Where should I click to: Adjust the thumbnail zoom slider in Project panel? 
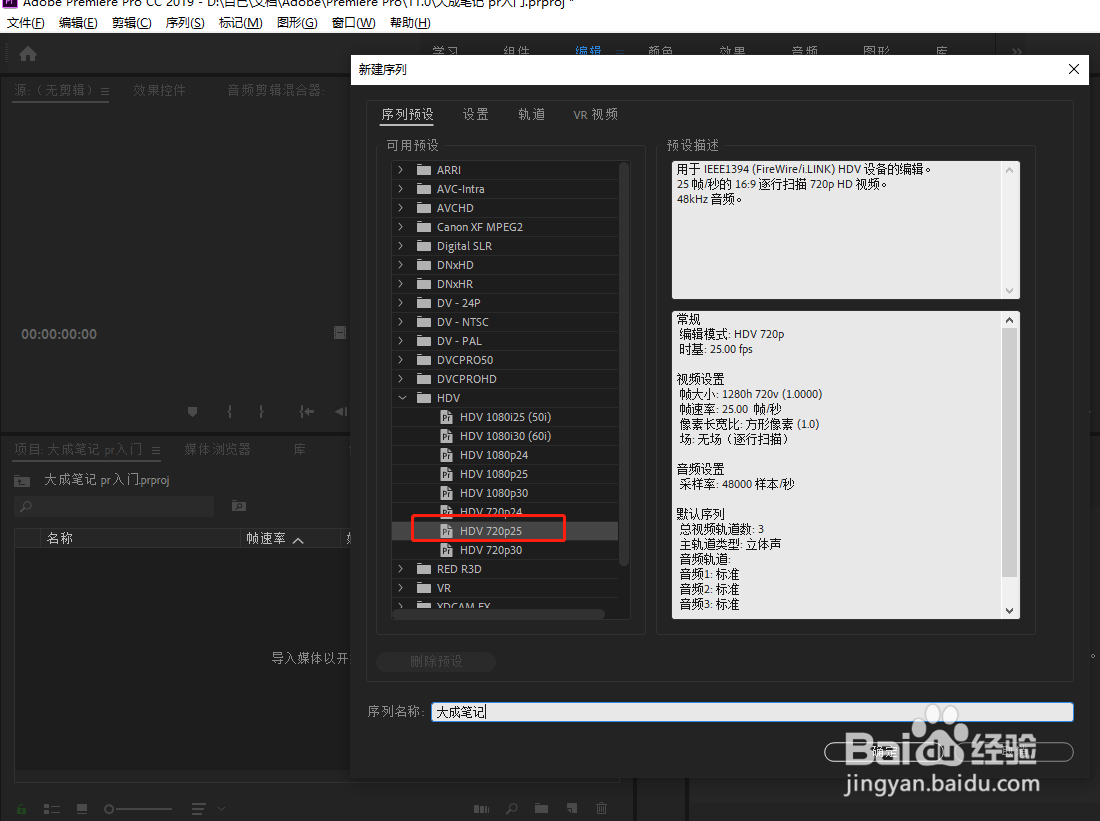pyautogui.click(x=138, y=809)
